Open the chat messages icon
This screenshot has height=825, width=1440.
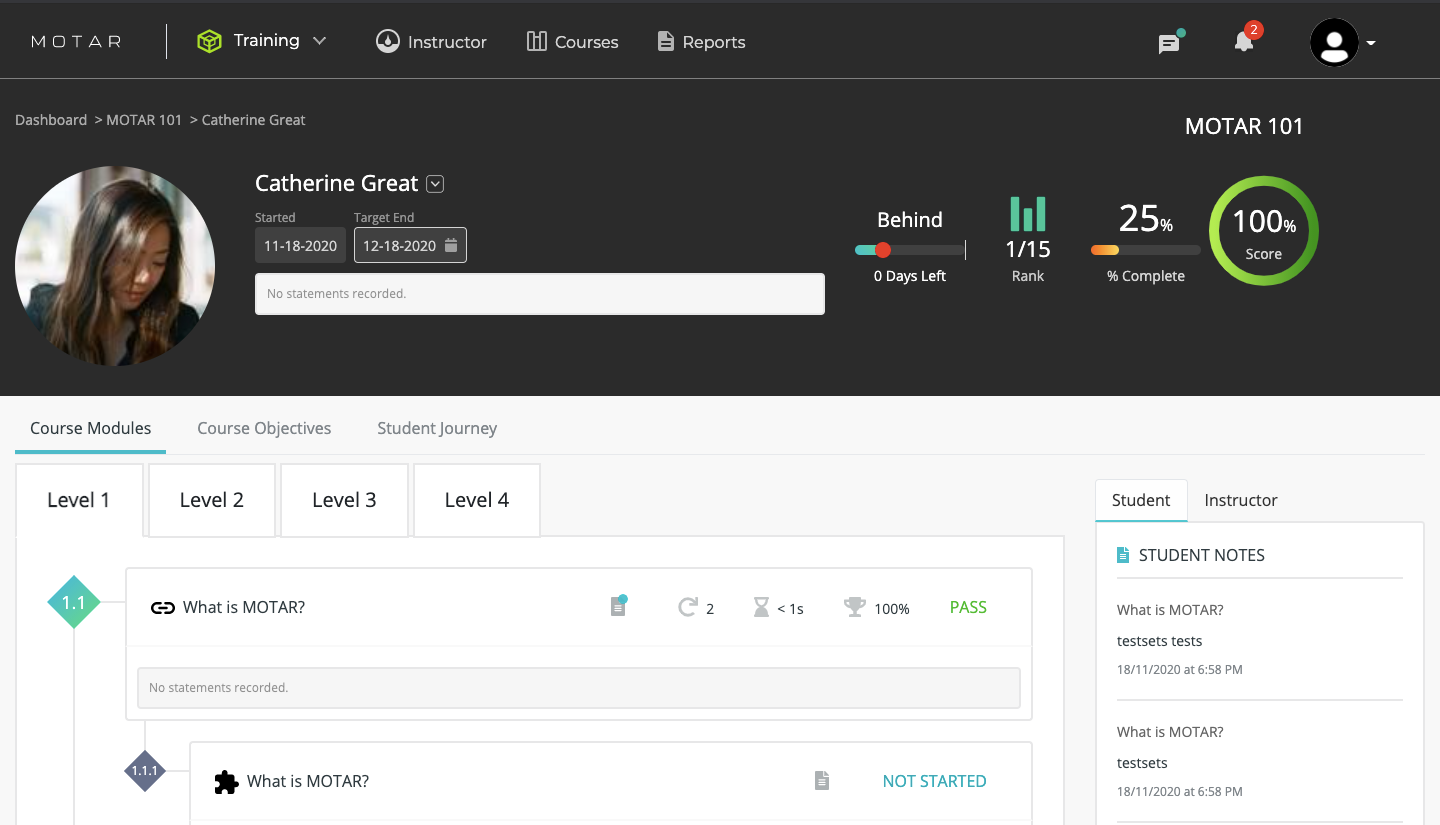(1170, 42)
